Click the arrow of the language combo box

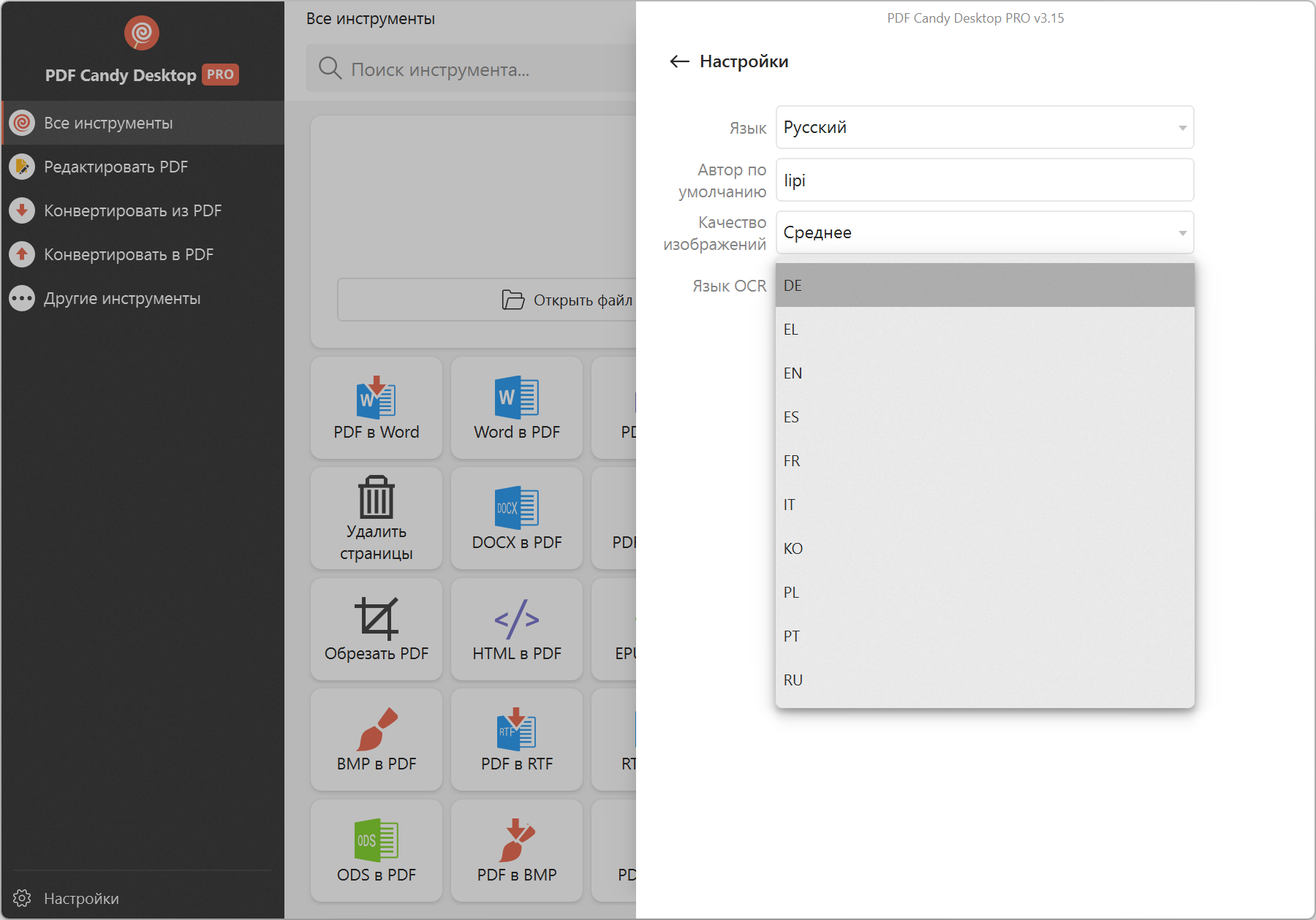click(x=1182, y=128)
